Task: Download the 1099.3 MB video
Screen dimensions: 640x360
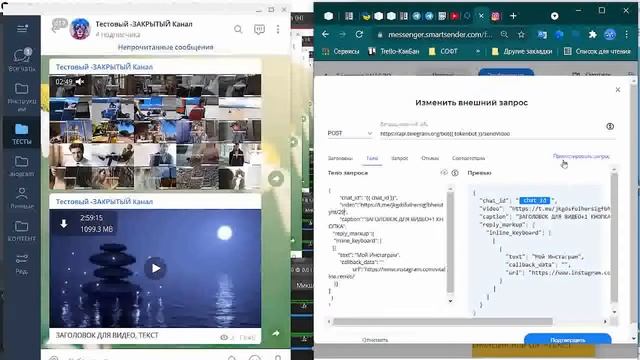Action: (64, 224)
